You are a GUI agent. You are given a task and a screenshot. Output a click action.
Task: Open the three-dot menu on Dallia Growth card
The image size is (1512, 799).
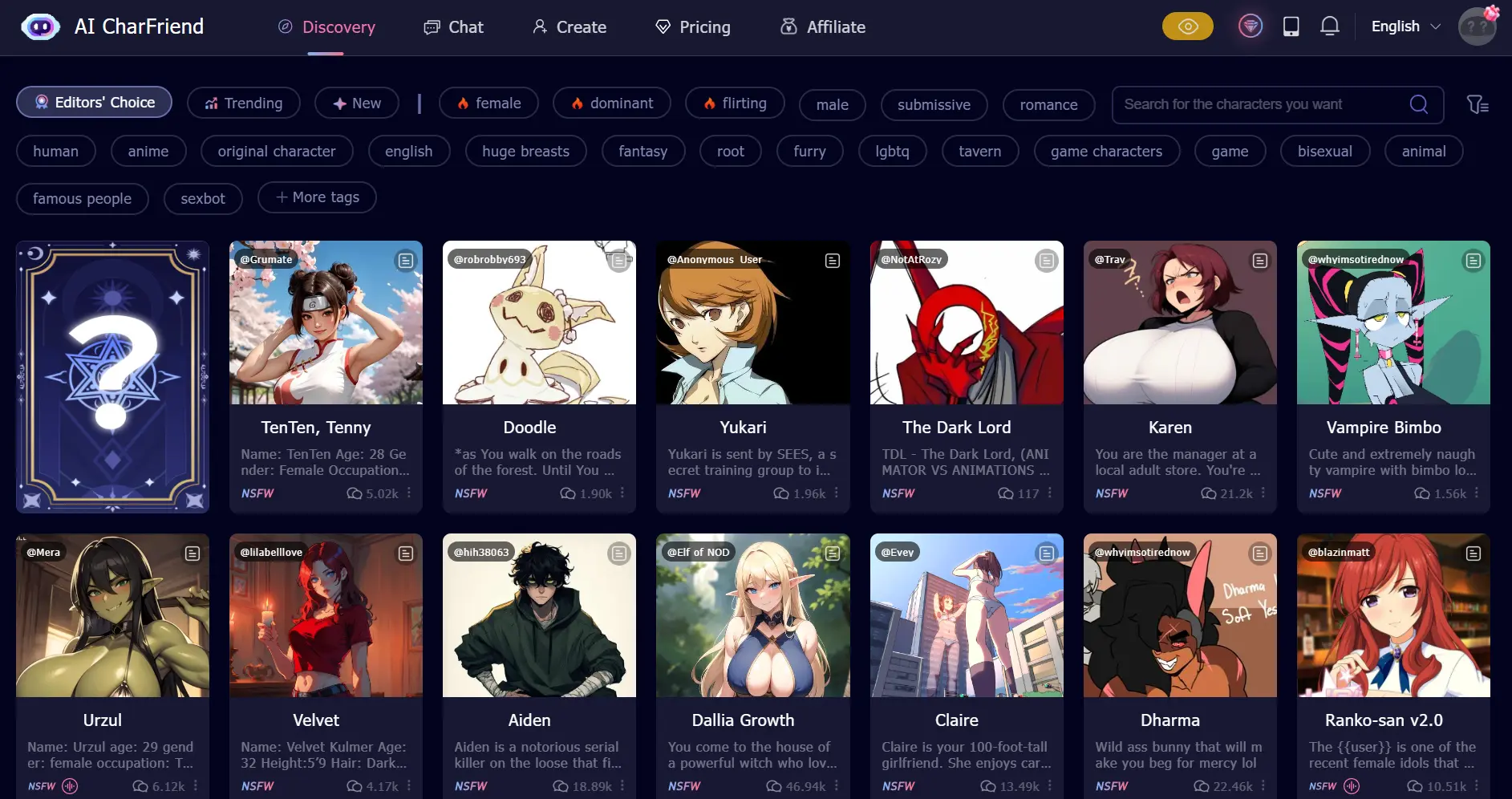tap(836, 786)
